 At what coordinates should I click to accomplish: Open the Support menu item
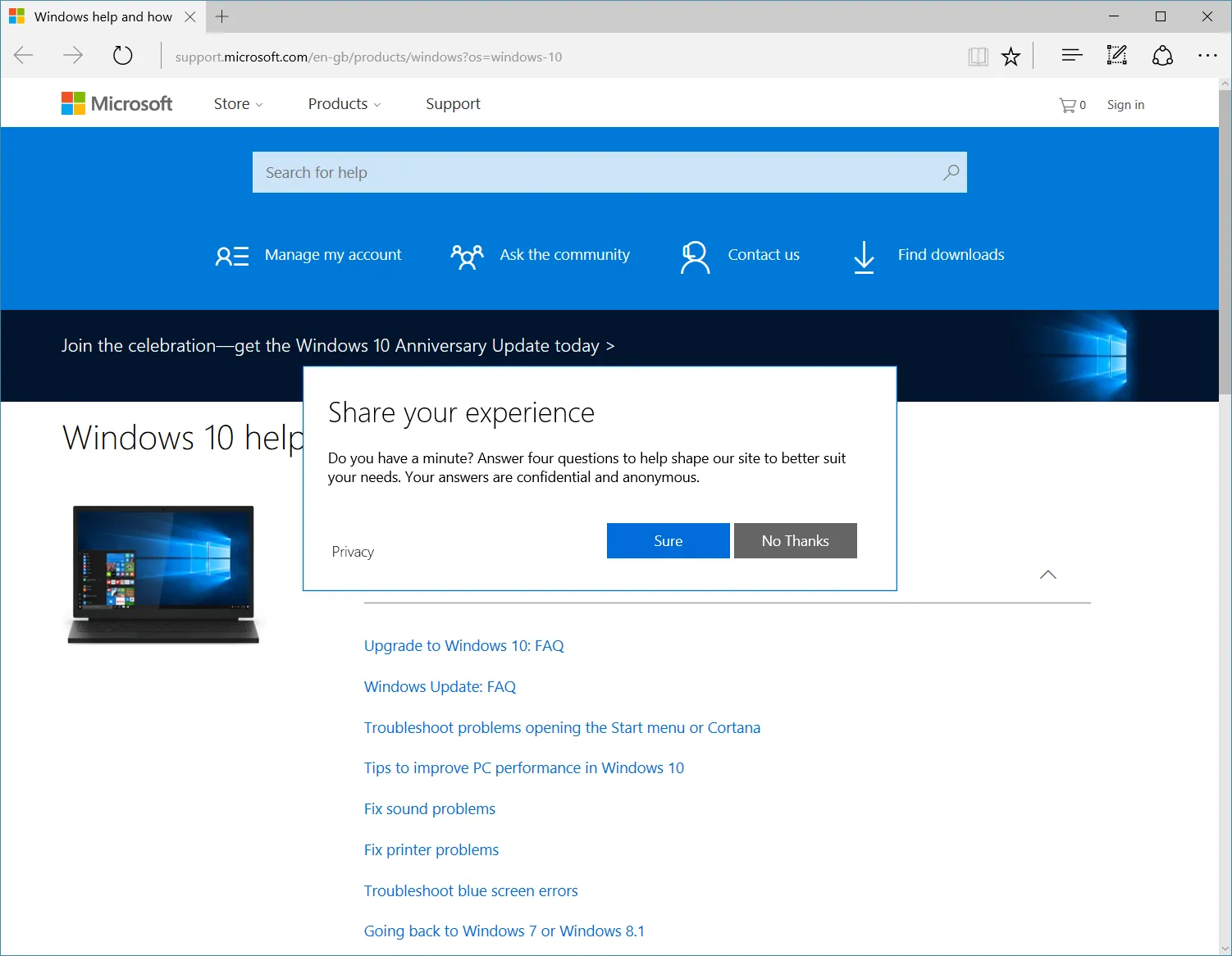(x=452, y=104)
